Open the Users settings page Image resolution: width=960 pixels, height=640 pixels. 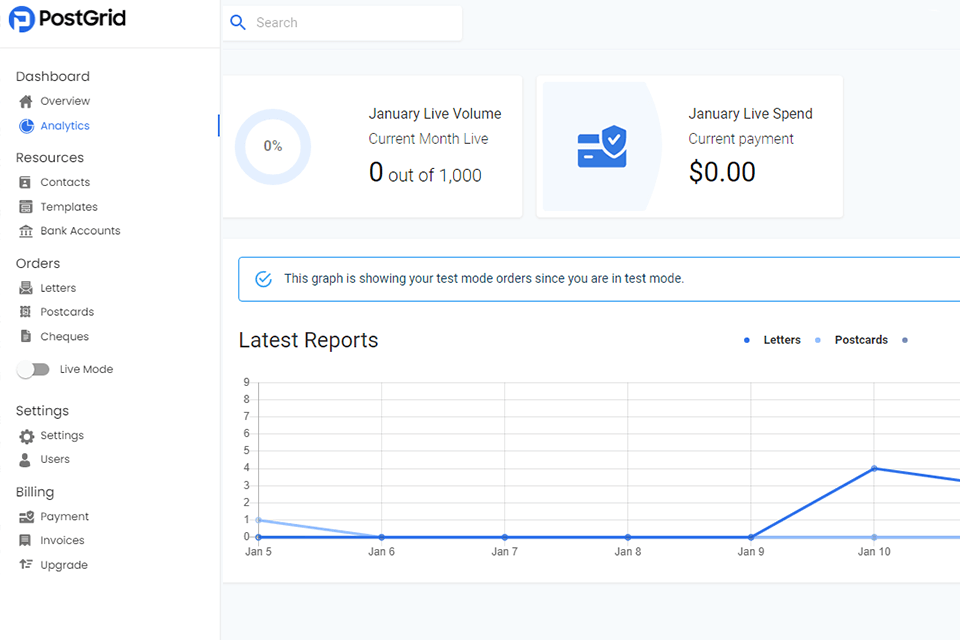click(x=55, y=459)
